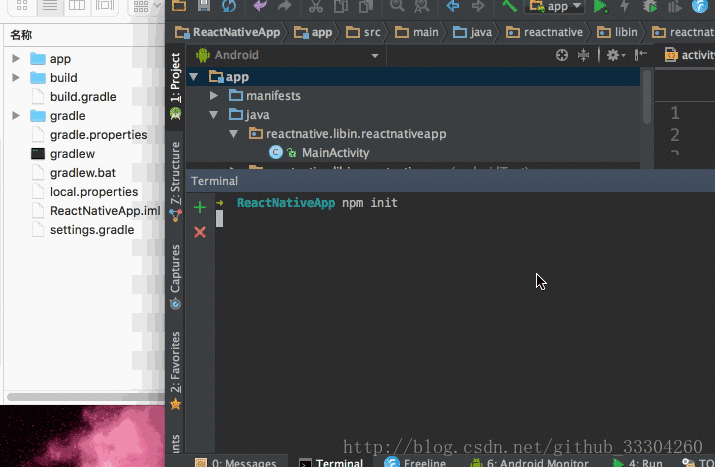Expand the manifests folder in project tree
715x467 pixels.
click(x=213, y=96)
